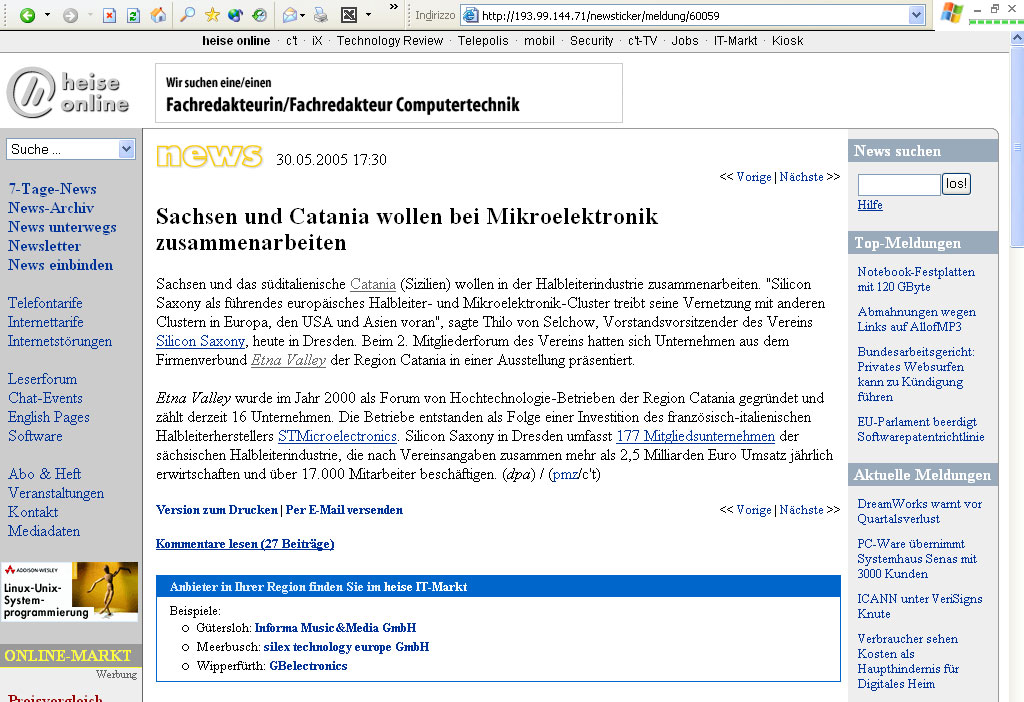
Task: Open iX in the top navigation
Action: [x=317, y=40]
